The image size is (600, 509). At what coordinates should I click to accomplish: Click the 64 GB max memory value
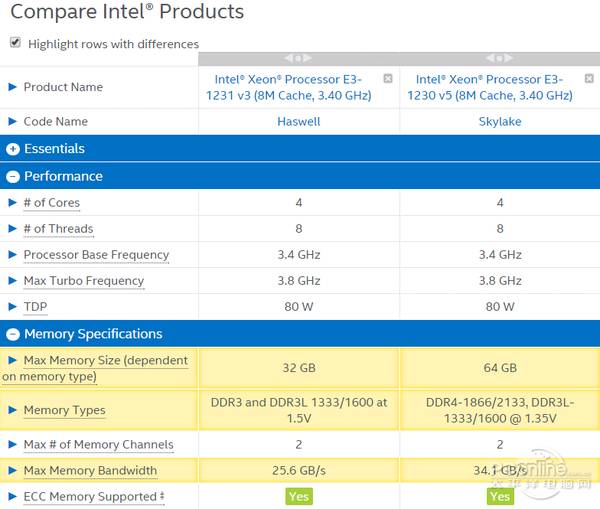pos(500,368)
